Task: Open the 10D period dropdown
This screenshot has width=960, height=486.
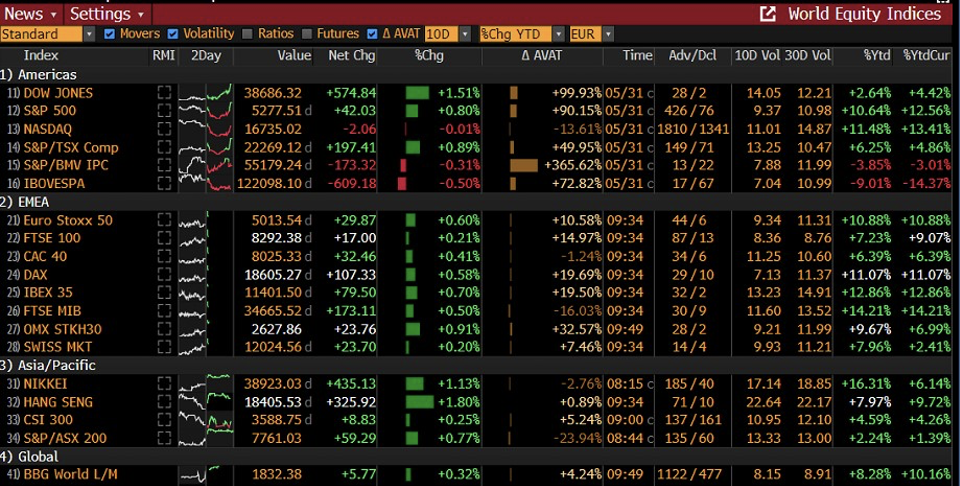Action: pyautogui.click(x=465, y=34)
